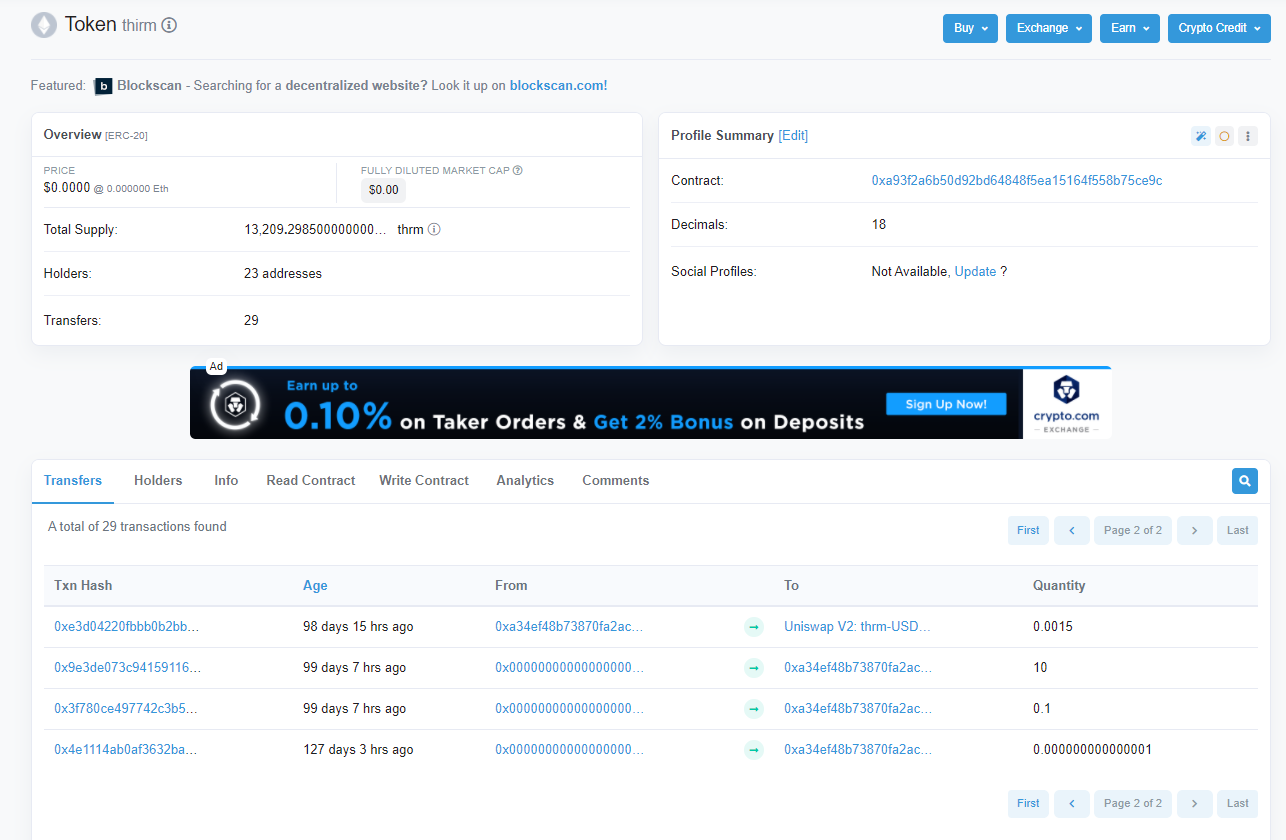Click the quantity value 0.0015
The image size is (1286, 840).
1053,627
